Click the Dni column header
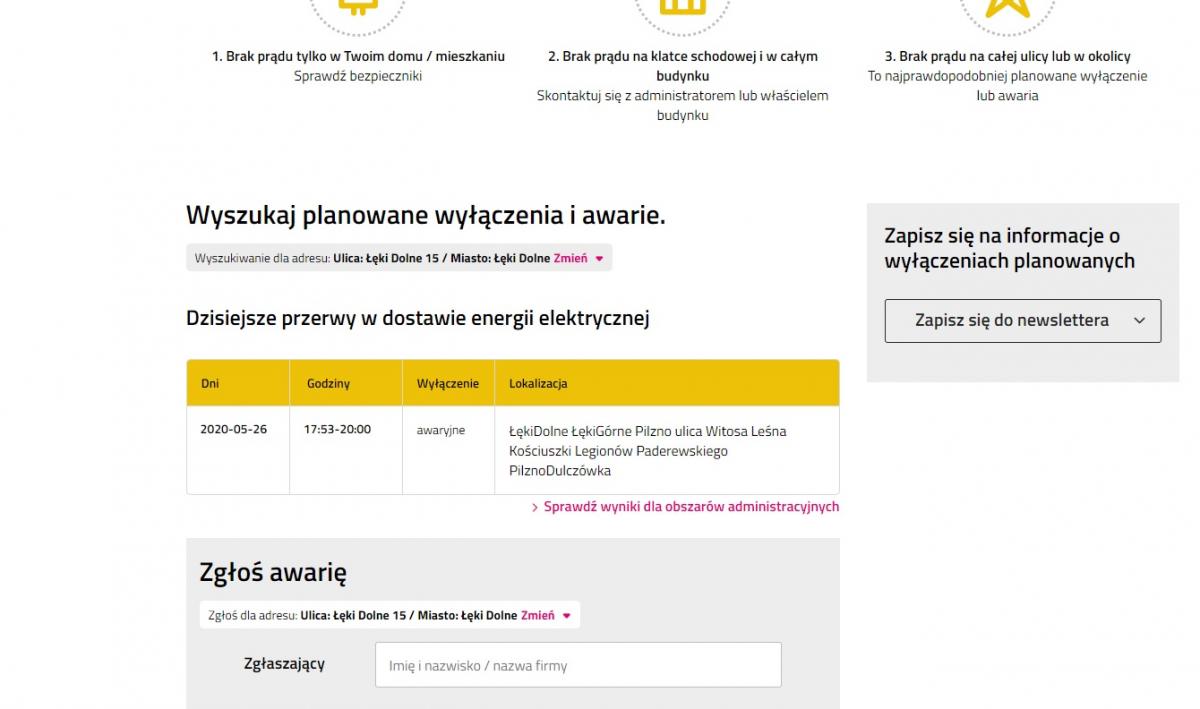This screenshot has width=1200, height=709. 238,383
